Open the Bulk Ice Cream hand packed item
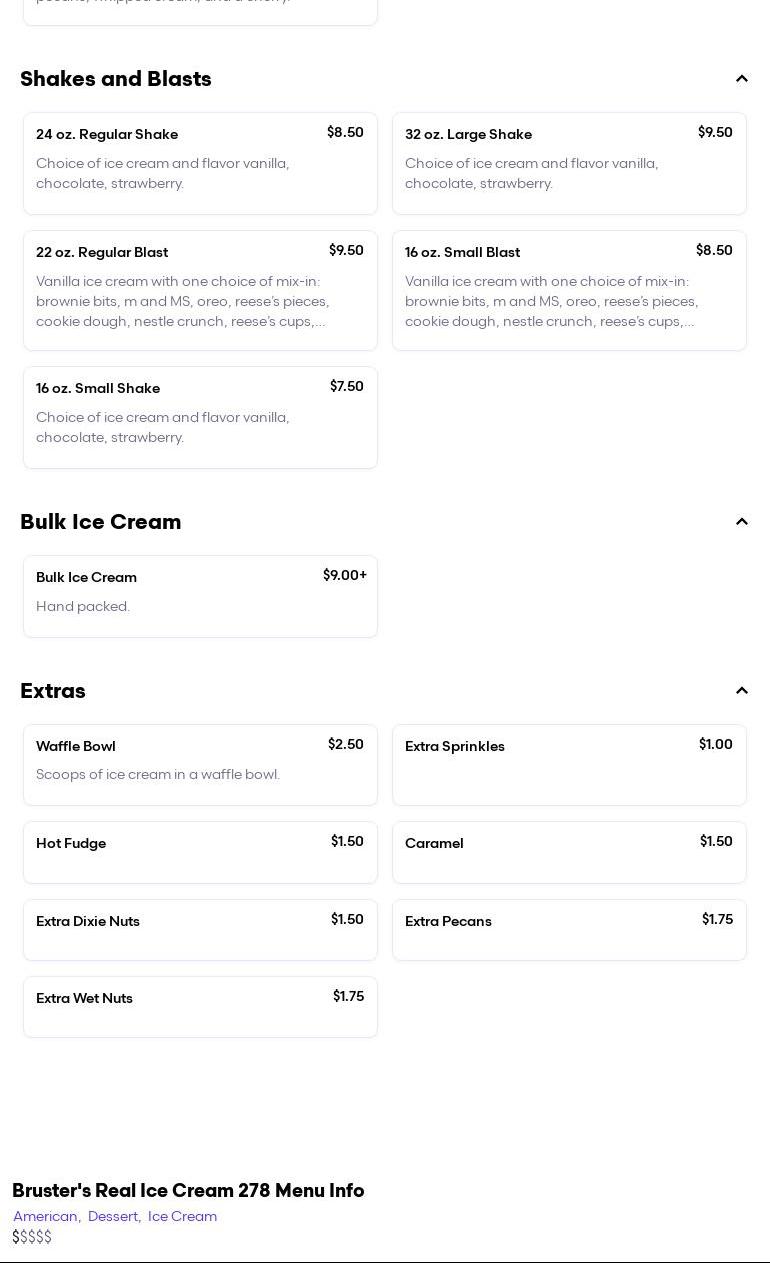 (200, 596)
